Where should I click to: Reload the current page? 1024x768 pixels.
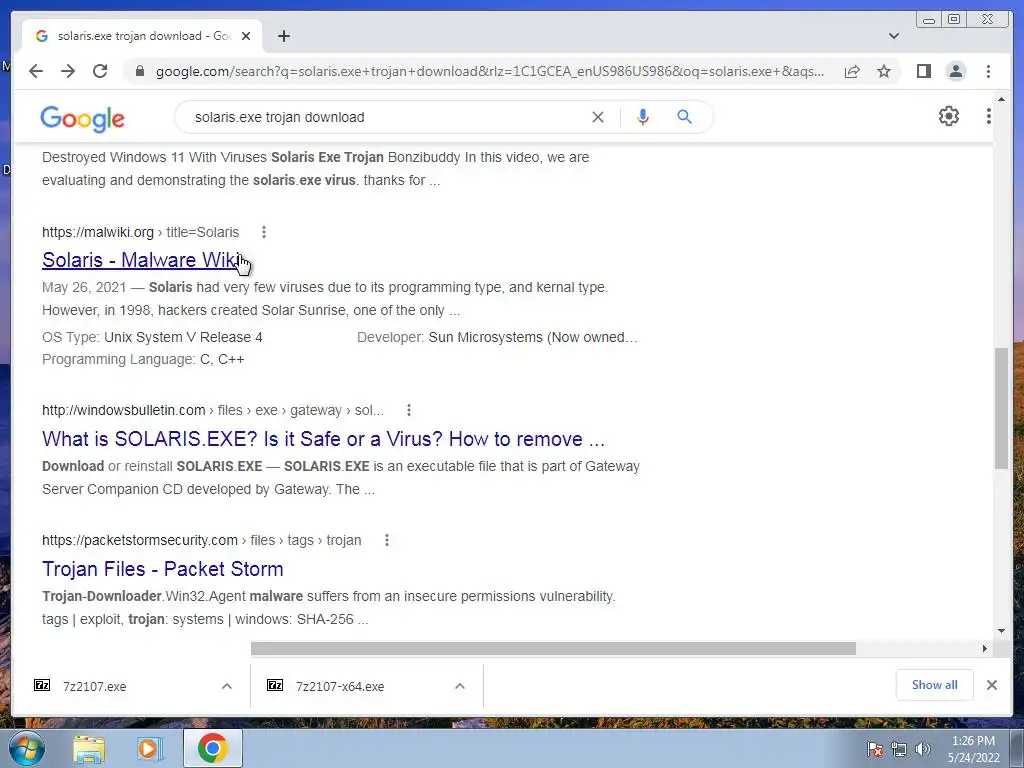click(100, 71)
